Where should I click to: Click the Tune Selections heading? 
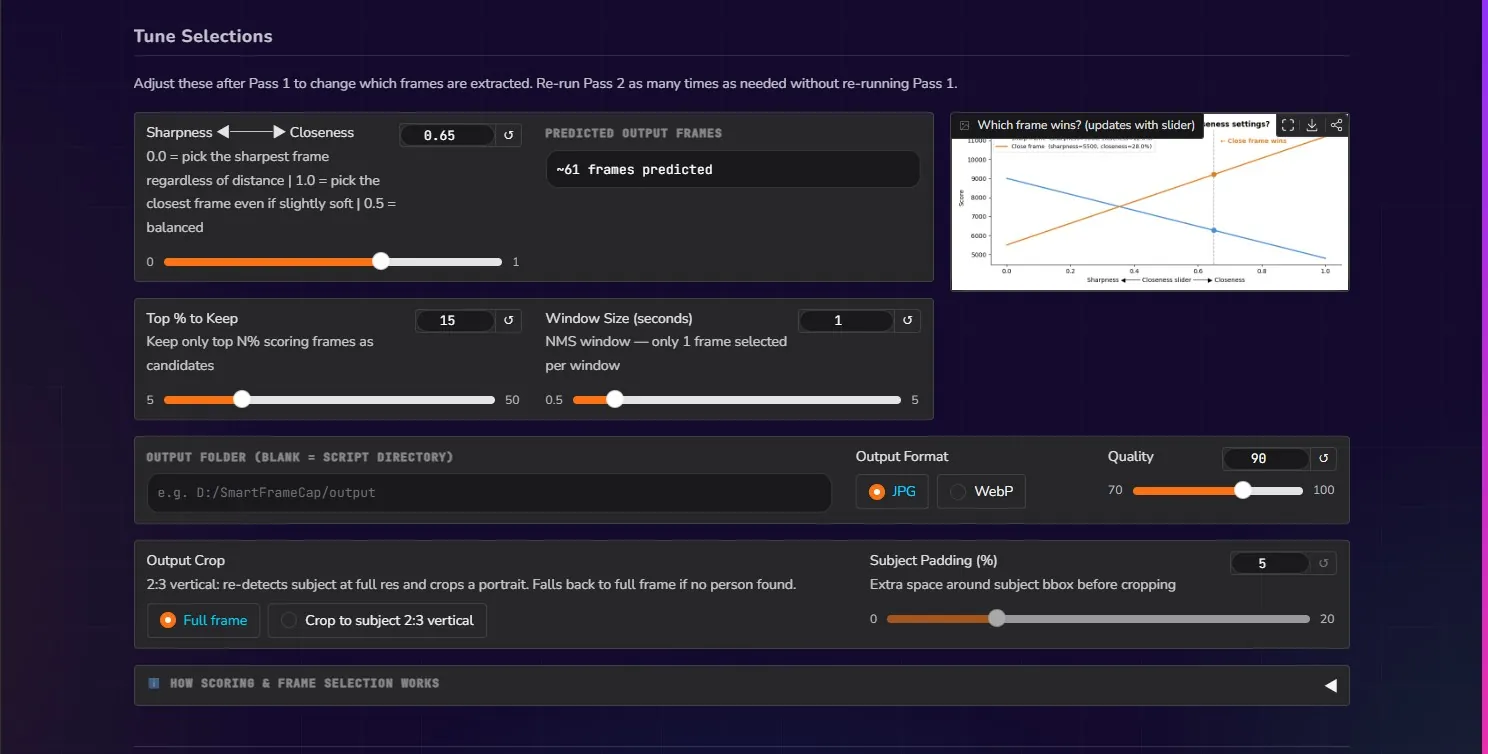click(x=203, y=36)
